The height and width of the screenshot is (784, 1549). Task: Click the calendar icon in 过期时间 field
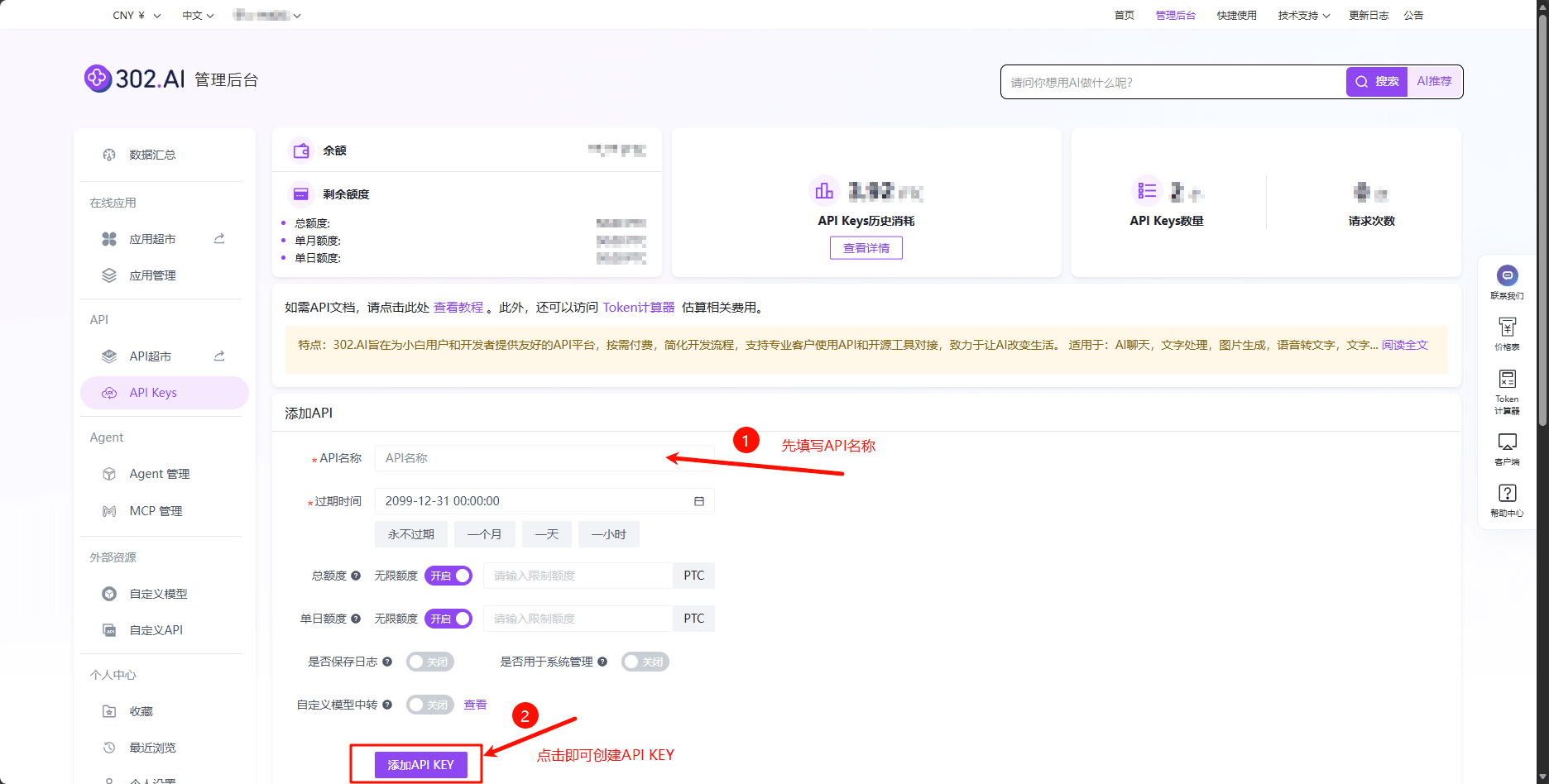tap(699, 501)
